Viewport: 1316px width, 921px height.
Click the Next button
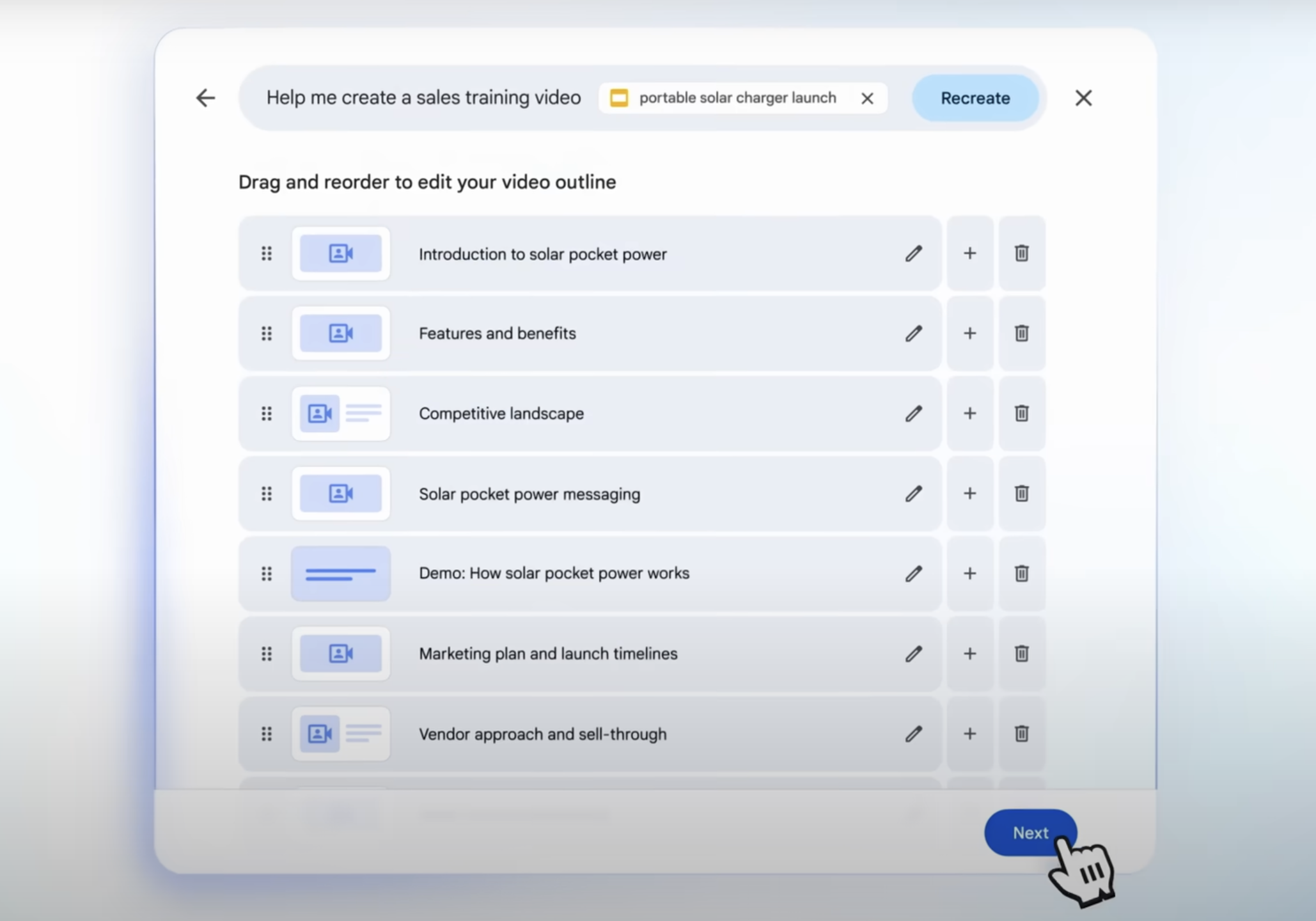[1030, 833]
